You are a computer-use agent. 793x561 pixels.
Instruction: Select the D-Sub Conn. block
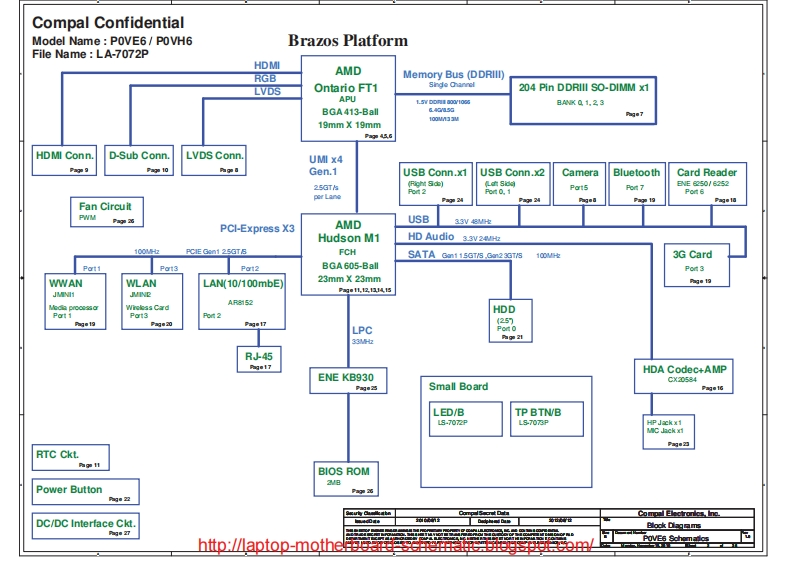(x=139, y=160)
